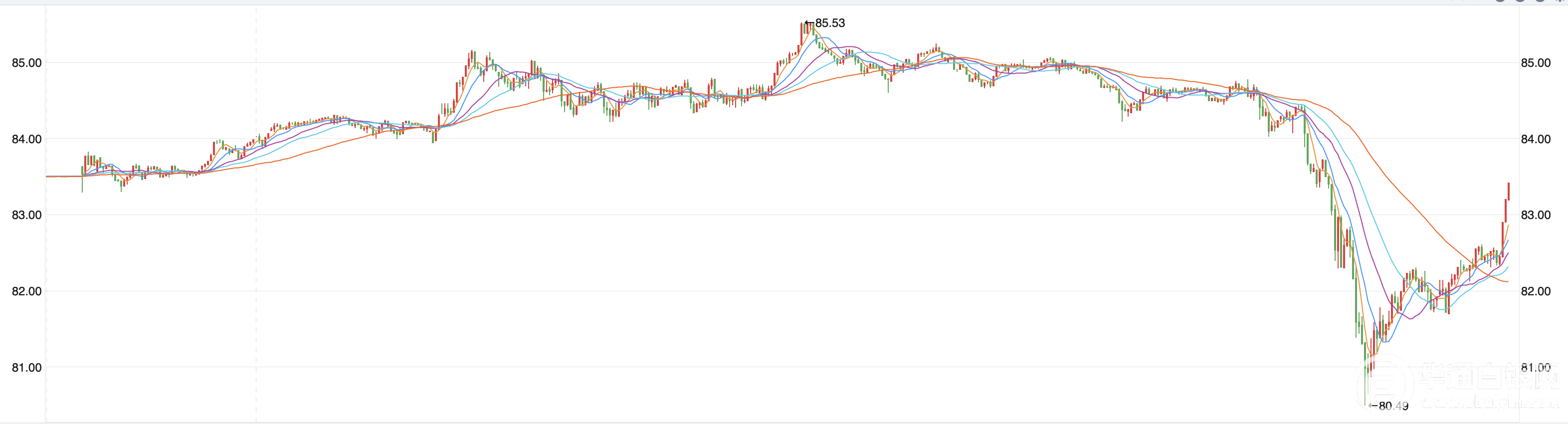Click the 83.00 label on right axis
The image size is (1568, 424).
point(1536,215)
